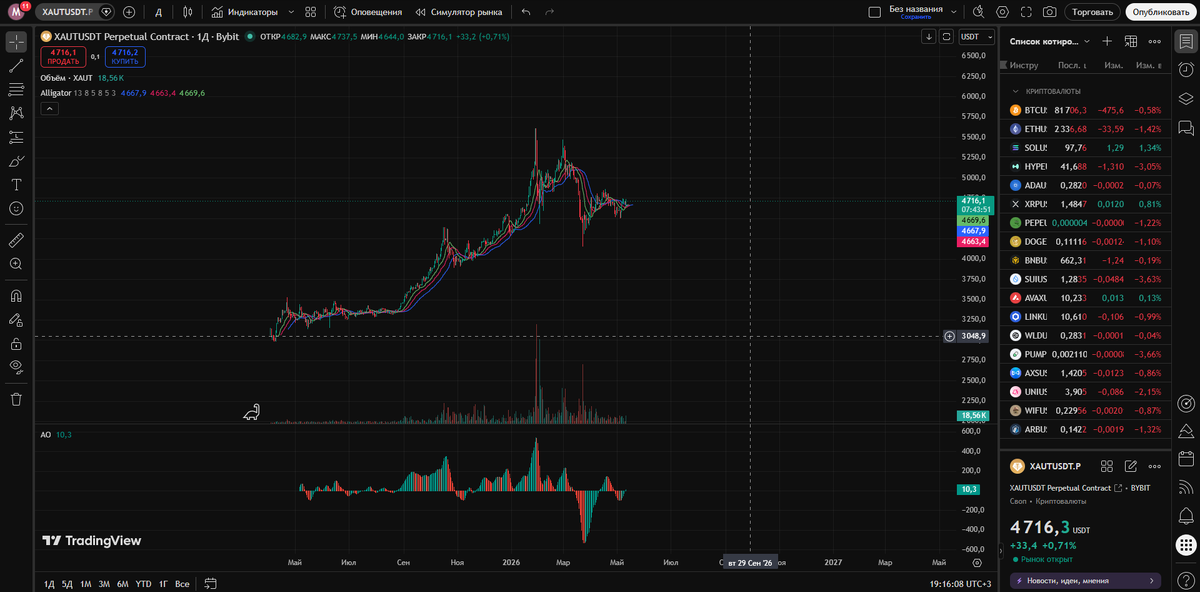Image resolution: width=1200 pixels, height=592 pixels.
Task: Toggle lock all drawings
Action: point(16,343)
